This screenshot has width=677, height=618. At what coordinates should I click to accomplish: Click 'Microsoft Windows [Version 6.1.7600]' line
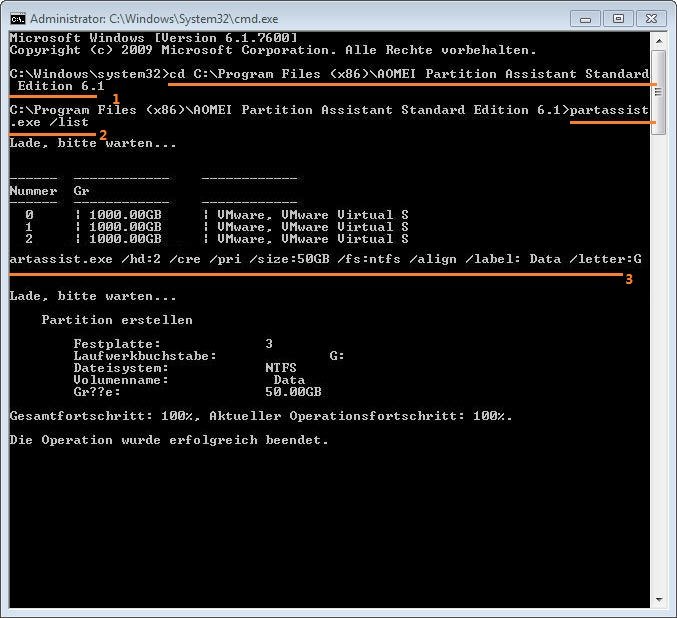[x=153, y=38]
